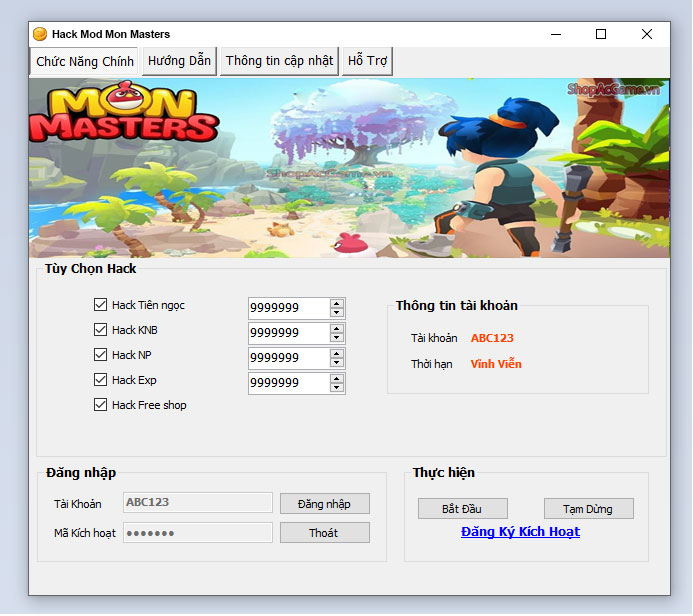Click the Đăng nhập button
693x616 pixels.
click(325, 504)
